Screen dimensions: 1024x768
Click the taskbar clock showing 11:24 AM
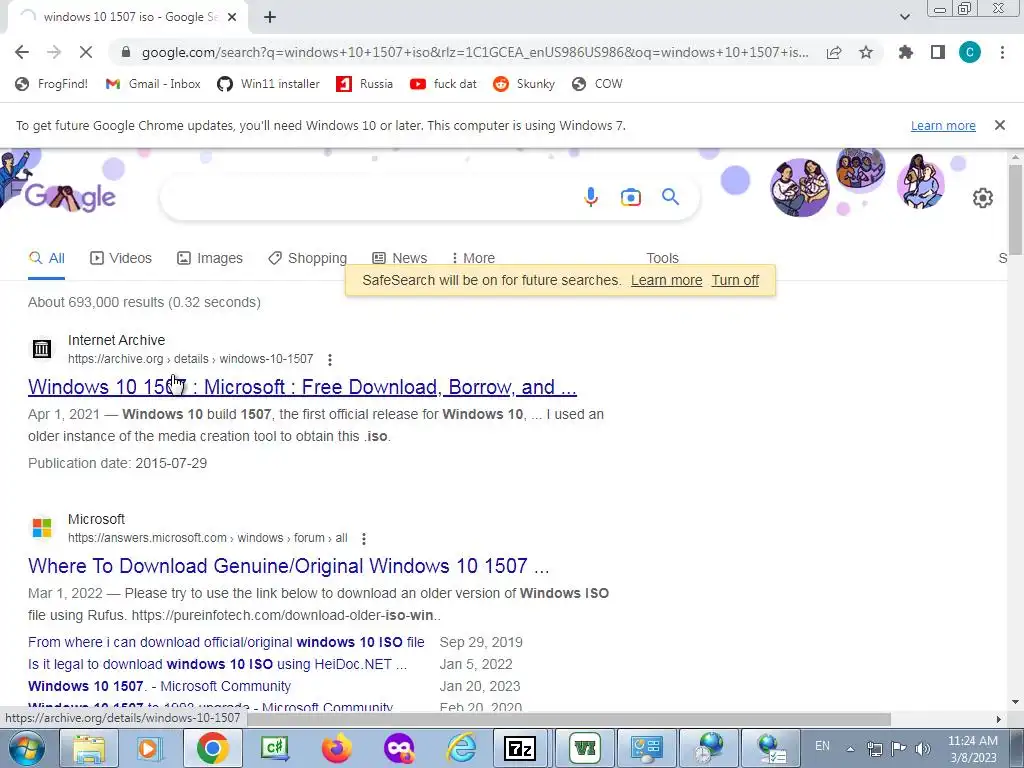point(972,749)
